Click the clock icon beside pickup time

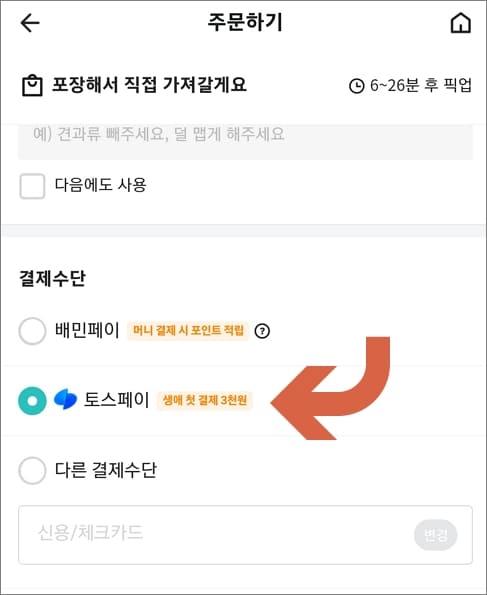pyautogui.click(x=356, y=86)
